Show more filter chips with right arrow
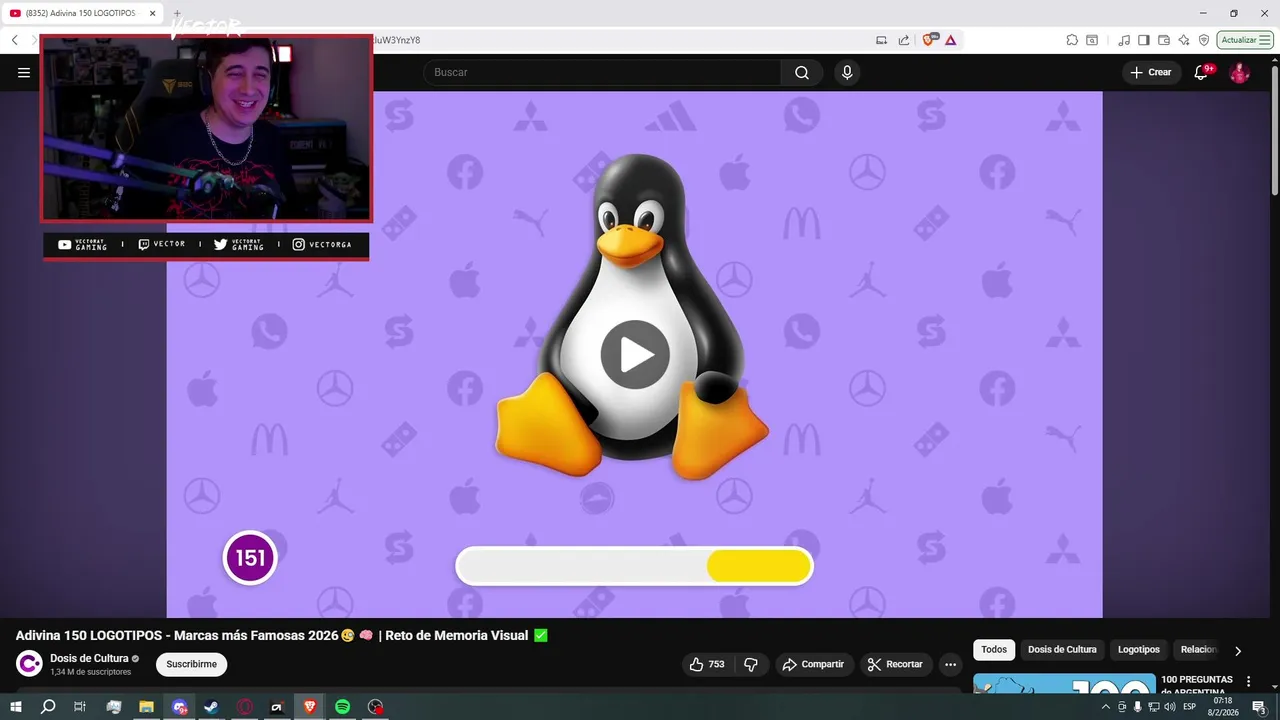This screenshot has height=720, width=1280. coord(1238,650)
